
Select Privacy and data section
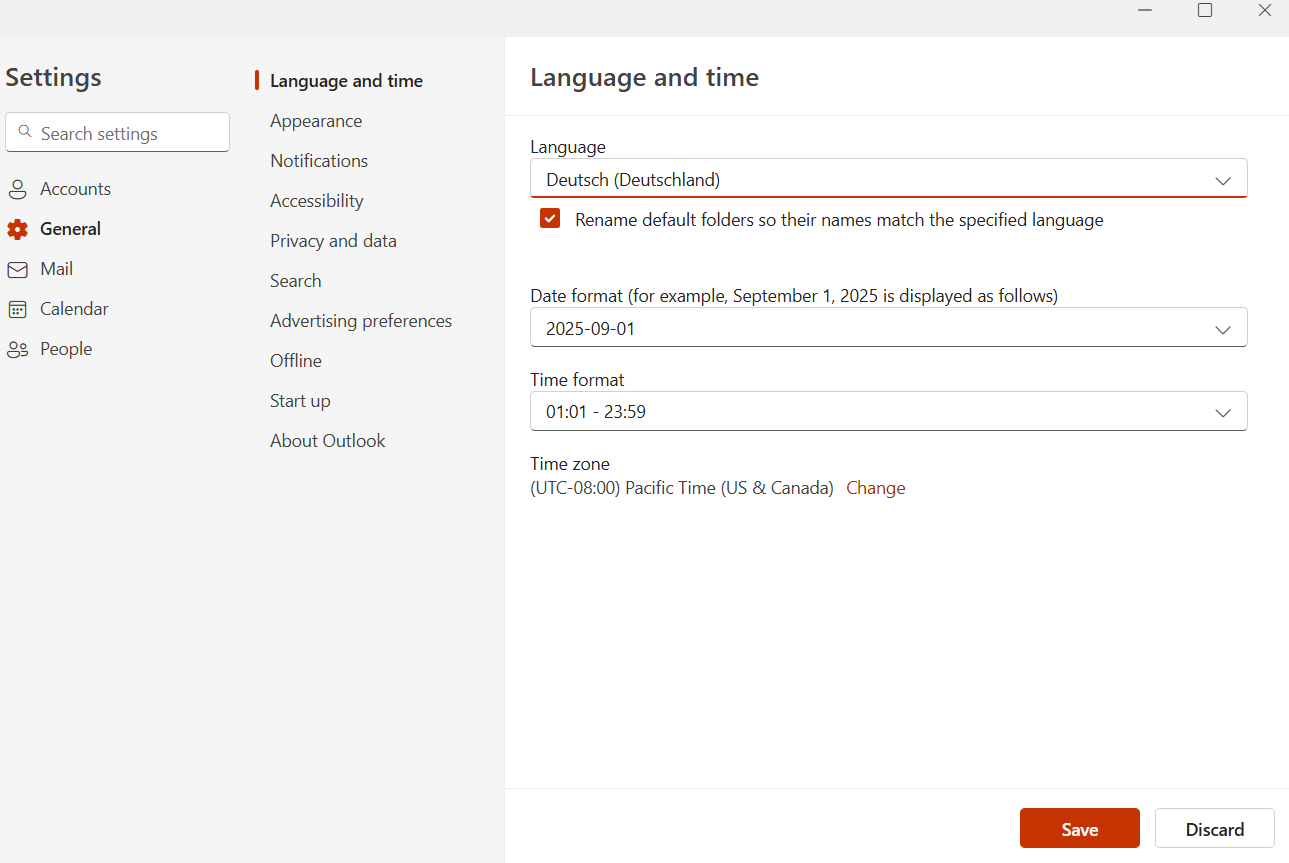click(x=333, y=241)
